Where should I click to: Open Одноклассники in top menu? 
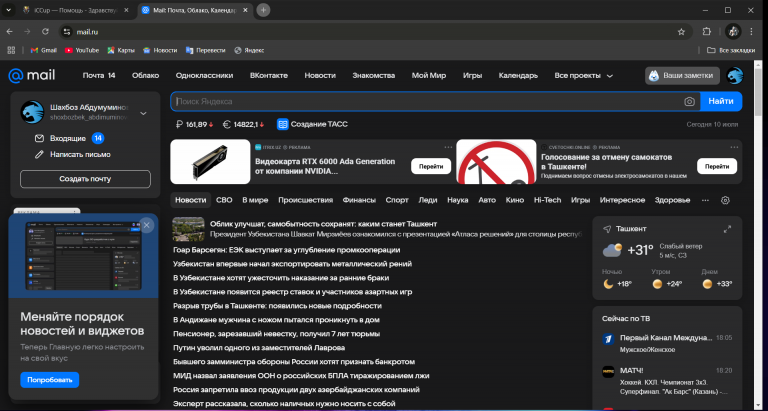204,75
